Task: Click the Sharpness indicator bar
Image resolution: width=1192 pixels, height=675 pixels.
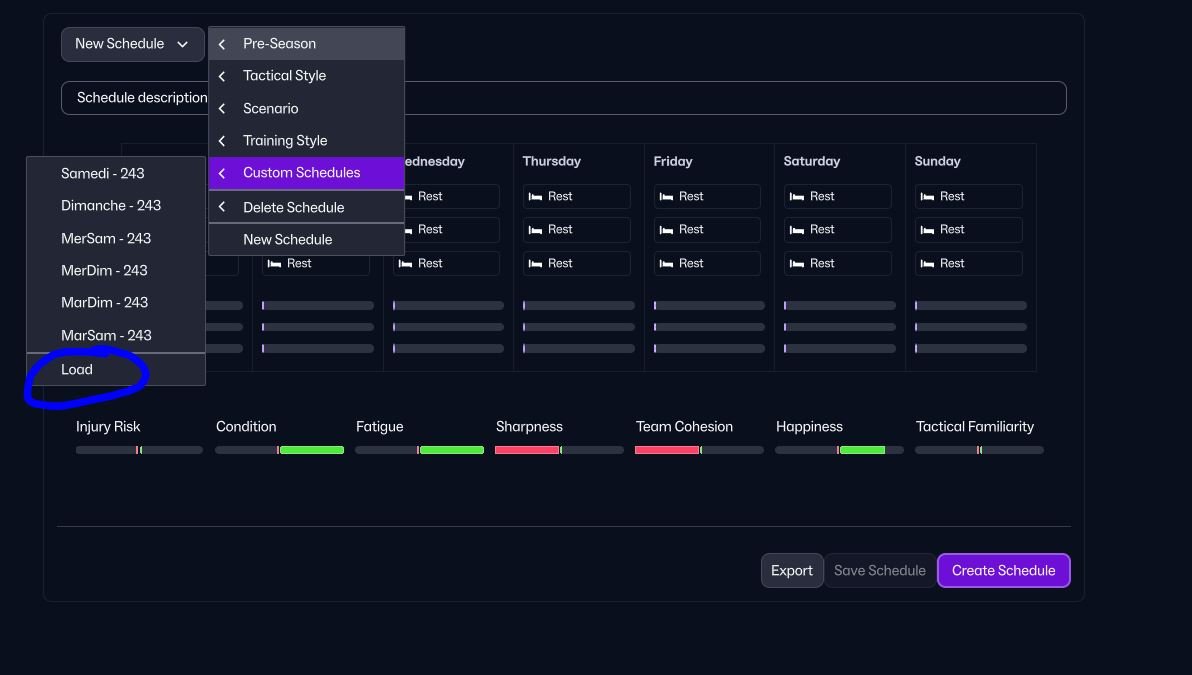Action: click(x=560, y=450)
